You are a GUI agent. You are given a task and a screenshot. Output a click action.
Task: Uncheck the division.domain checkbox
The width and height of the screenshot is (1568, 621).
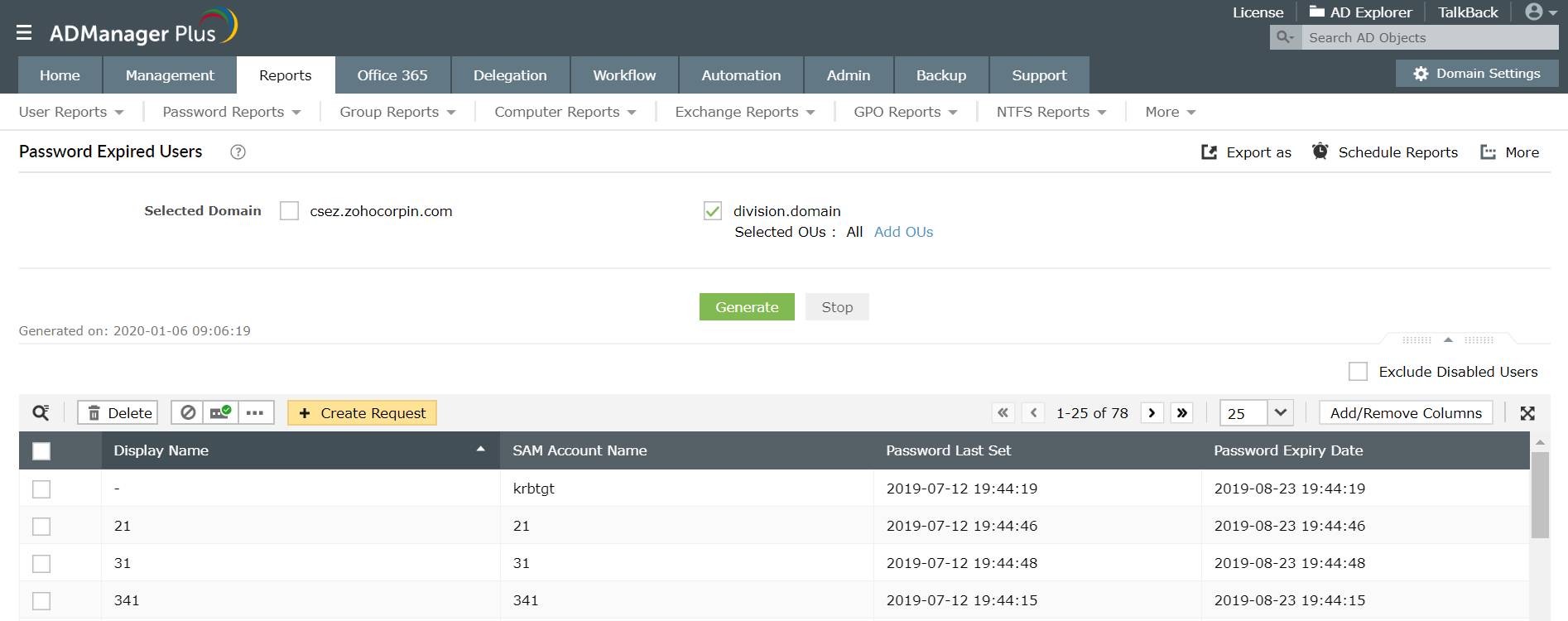[x=713, y=211]
